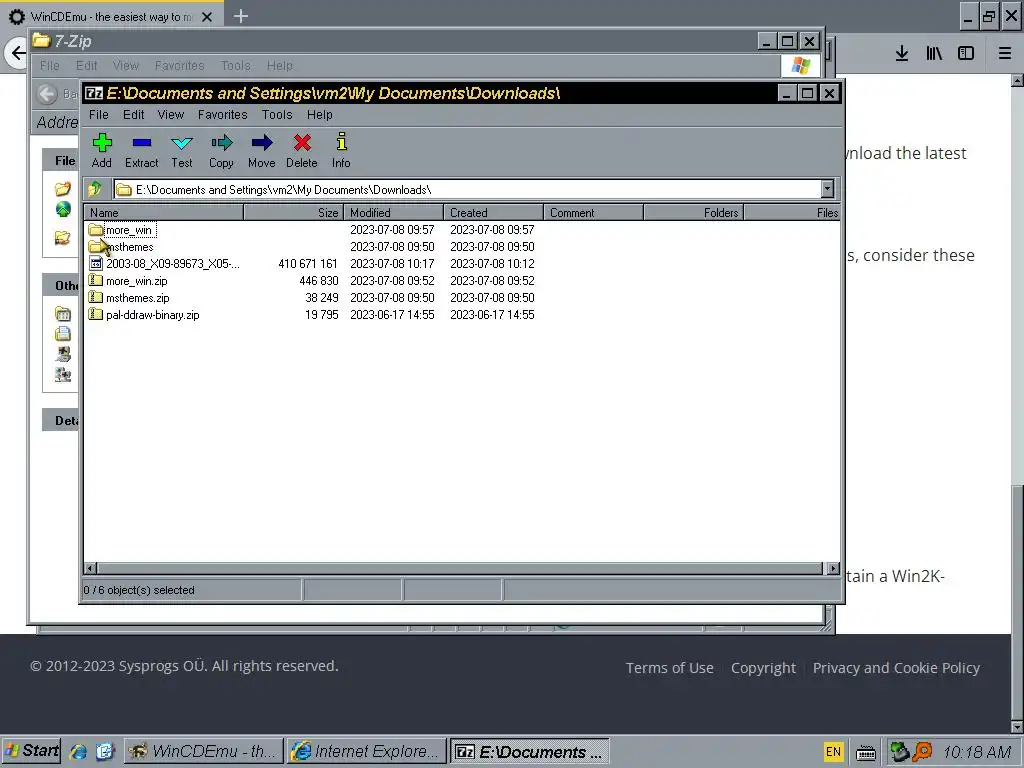Open the Tools menu in 7-Zip
This screenshot has height=768, width=1024.
pos(277,115)
